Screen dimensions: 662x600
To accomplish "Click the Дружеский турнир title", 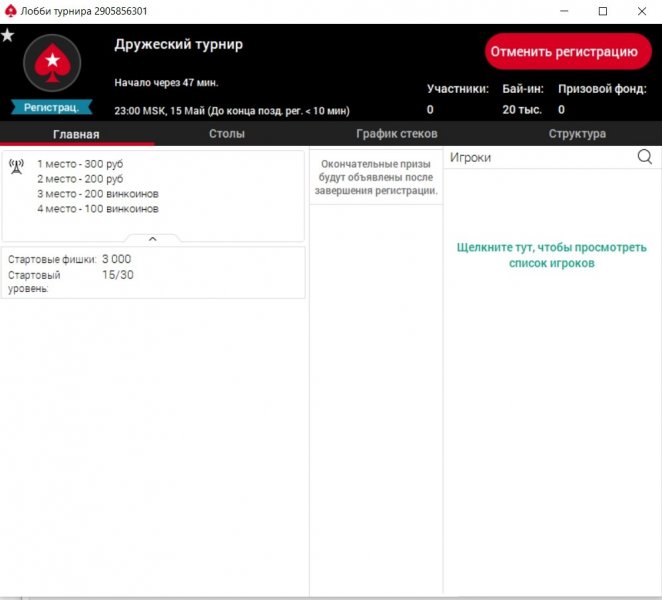I will pos(178,45).
